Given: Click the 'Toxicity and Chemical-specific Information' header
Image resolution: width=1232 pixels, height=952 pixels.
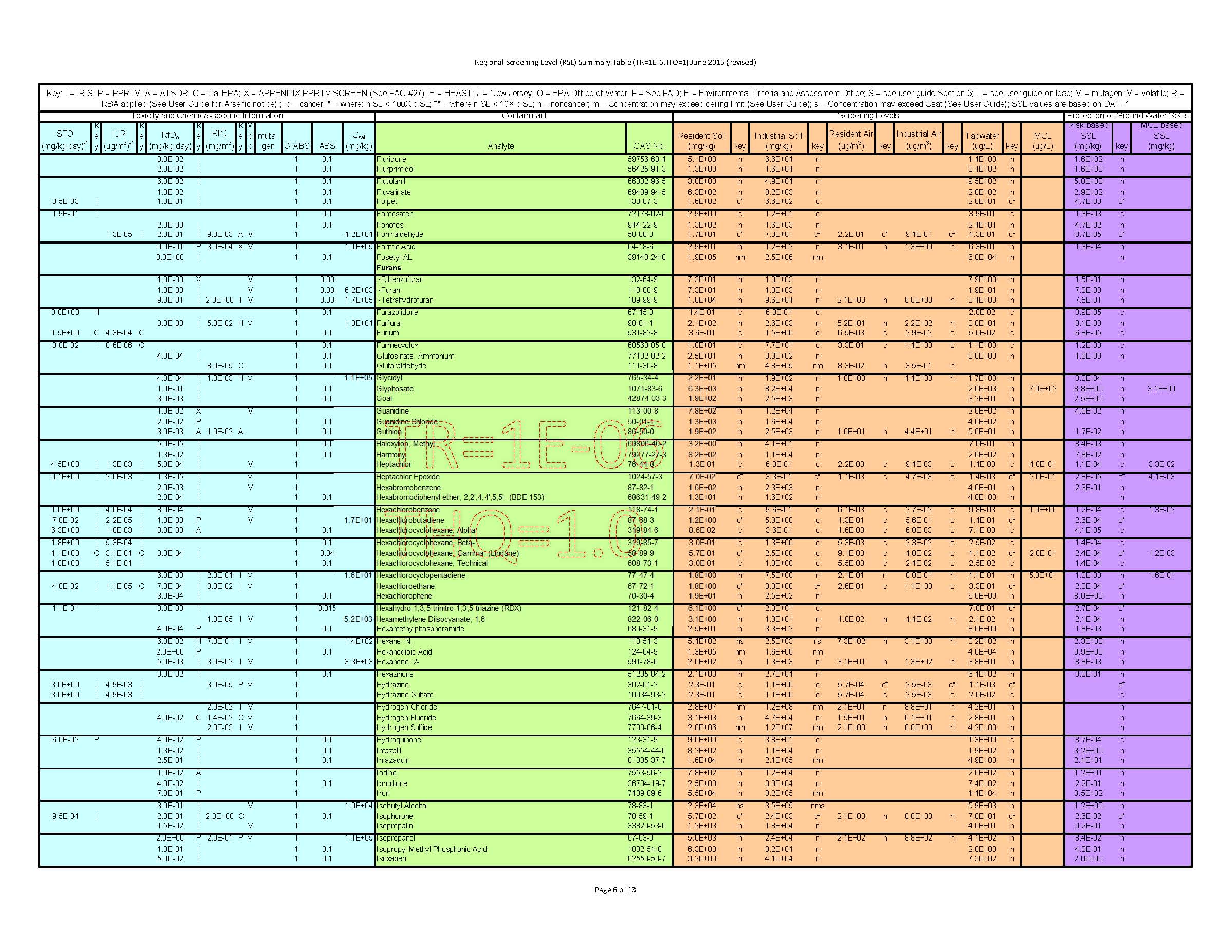Looking at the screenshot, I should coord(207,116).
